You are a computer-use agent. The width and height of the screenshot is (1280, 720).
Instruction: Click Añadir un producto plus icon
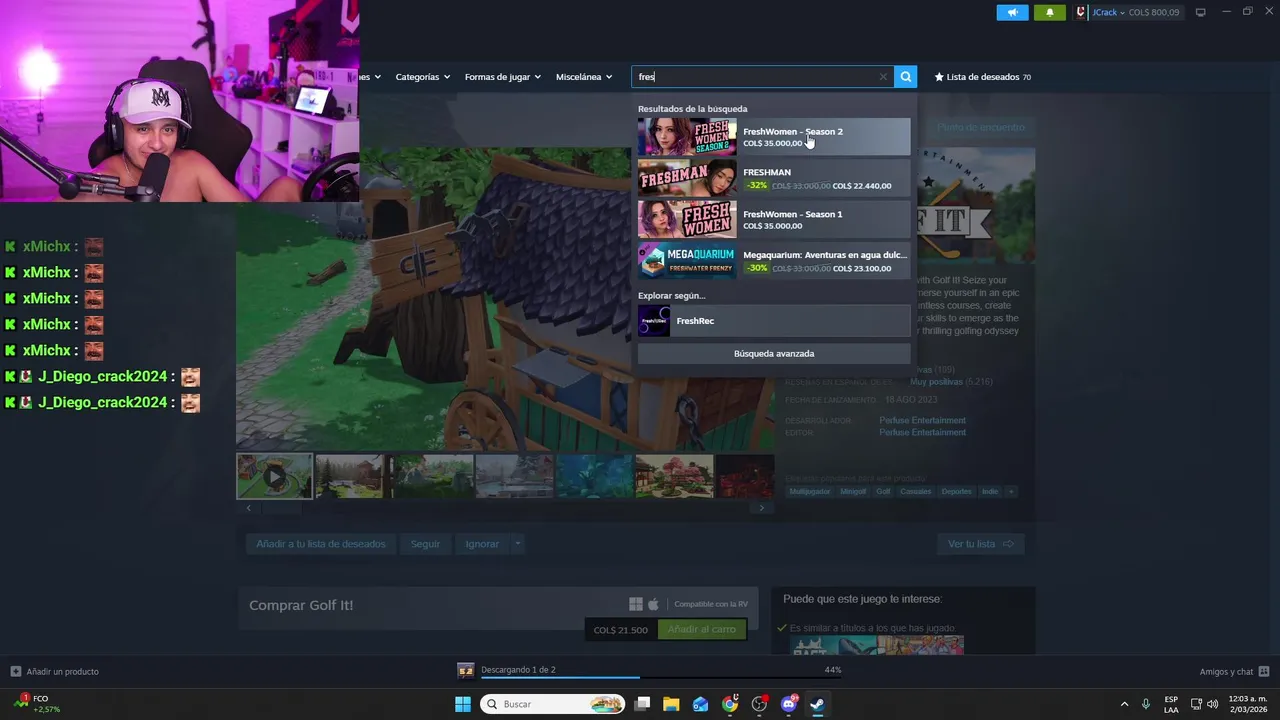16,671
